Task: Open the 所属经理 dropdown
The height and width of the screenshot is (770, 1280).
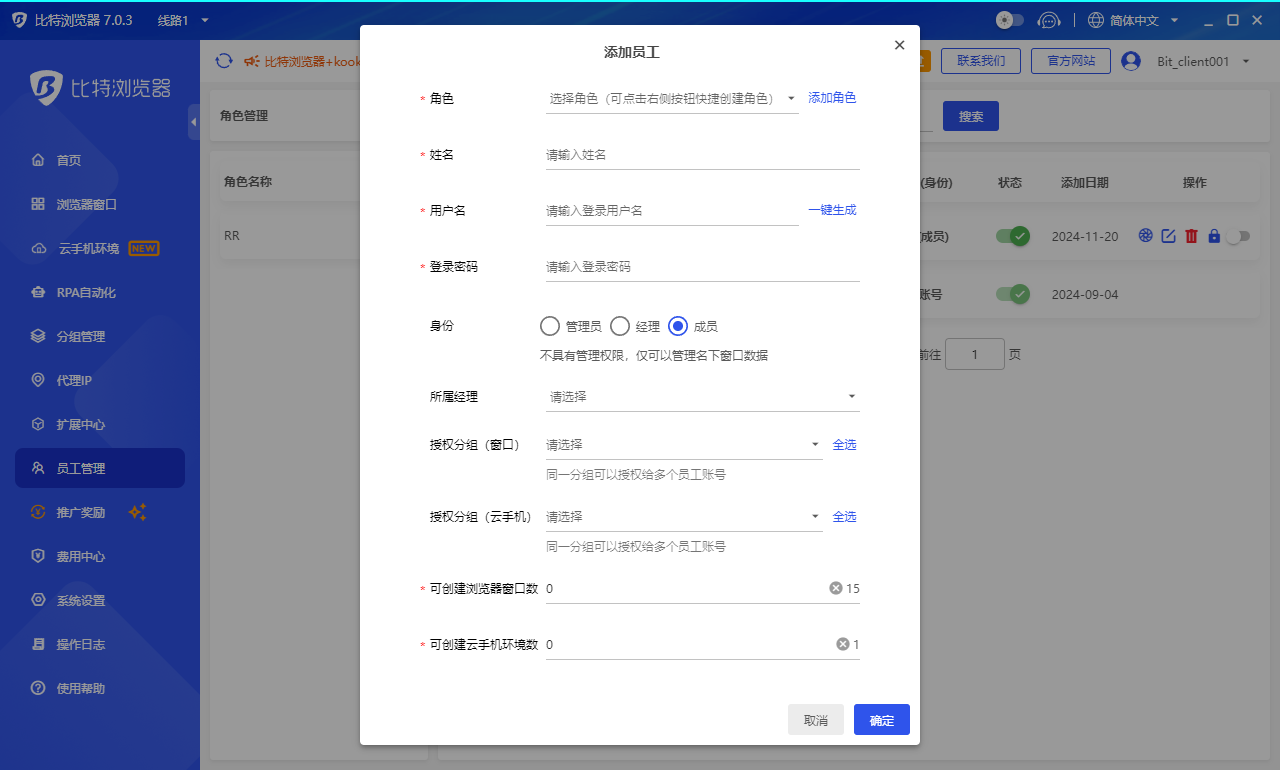Action: [x=703, y=397]
